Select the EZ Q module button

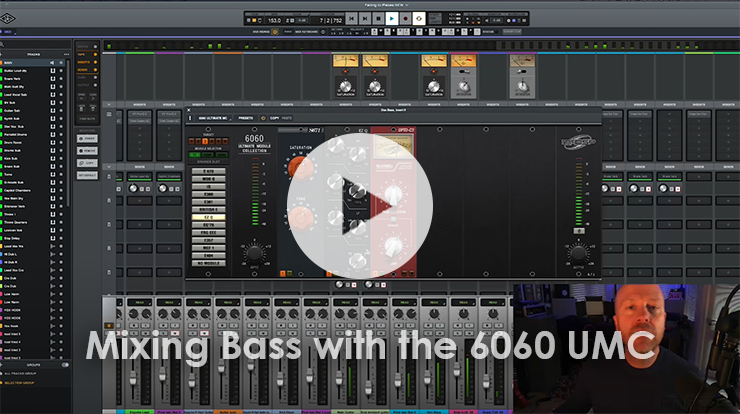208,217
